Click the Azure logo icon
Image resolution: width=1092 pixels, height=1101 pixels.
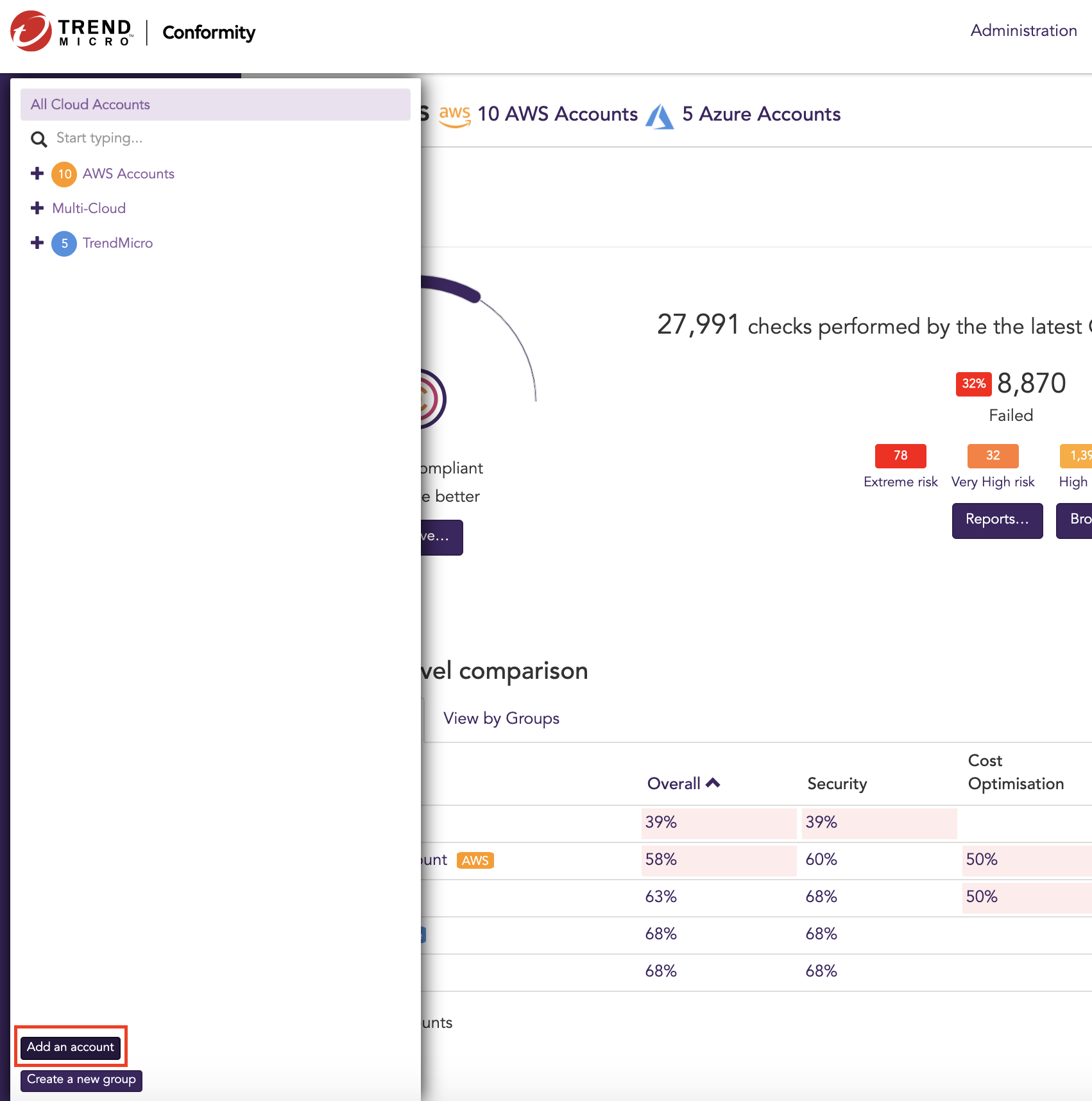(660, 116)
